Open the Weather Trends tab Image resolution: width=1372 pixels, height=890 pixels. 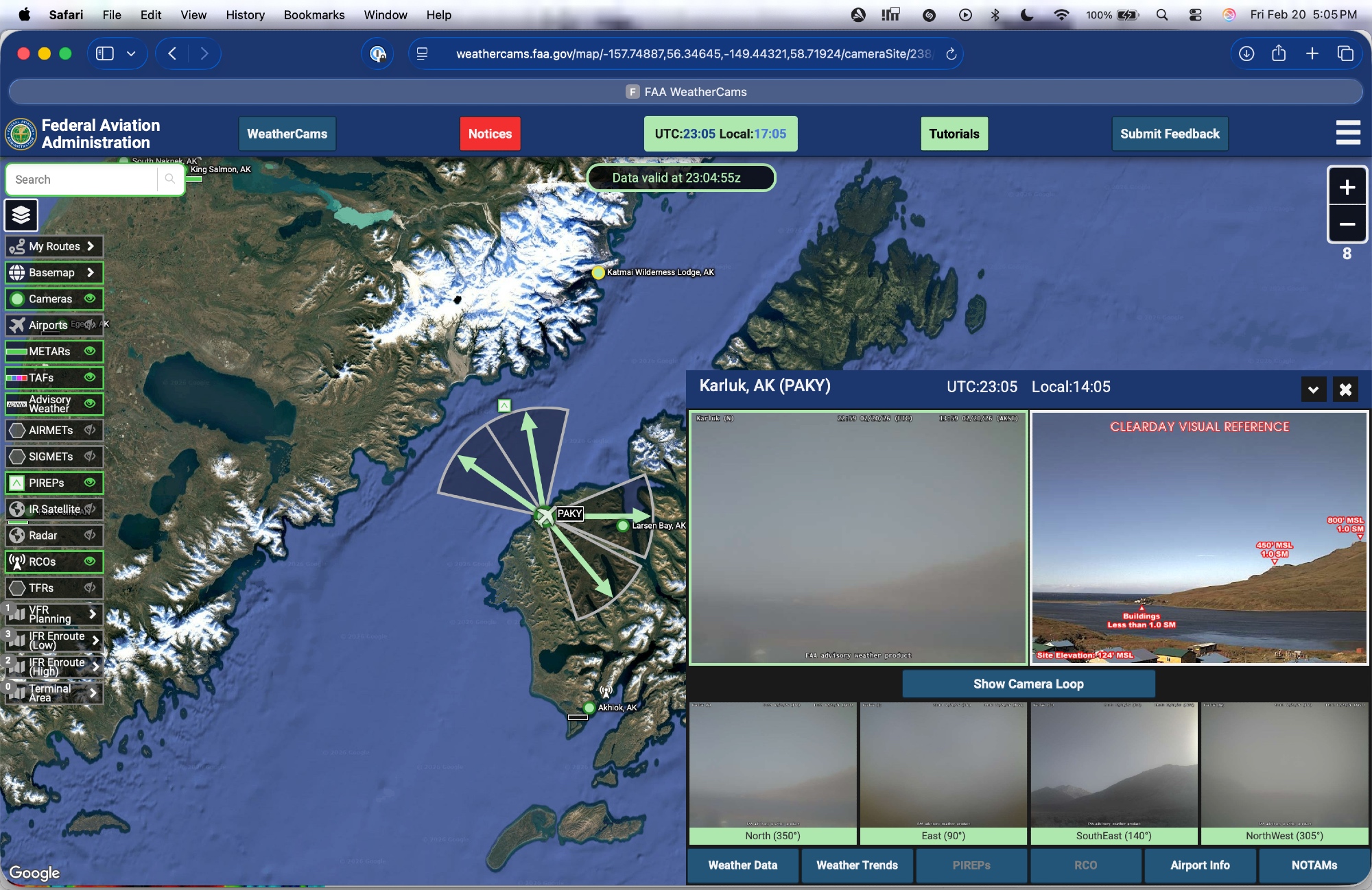[857, 865]
